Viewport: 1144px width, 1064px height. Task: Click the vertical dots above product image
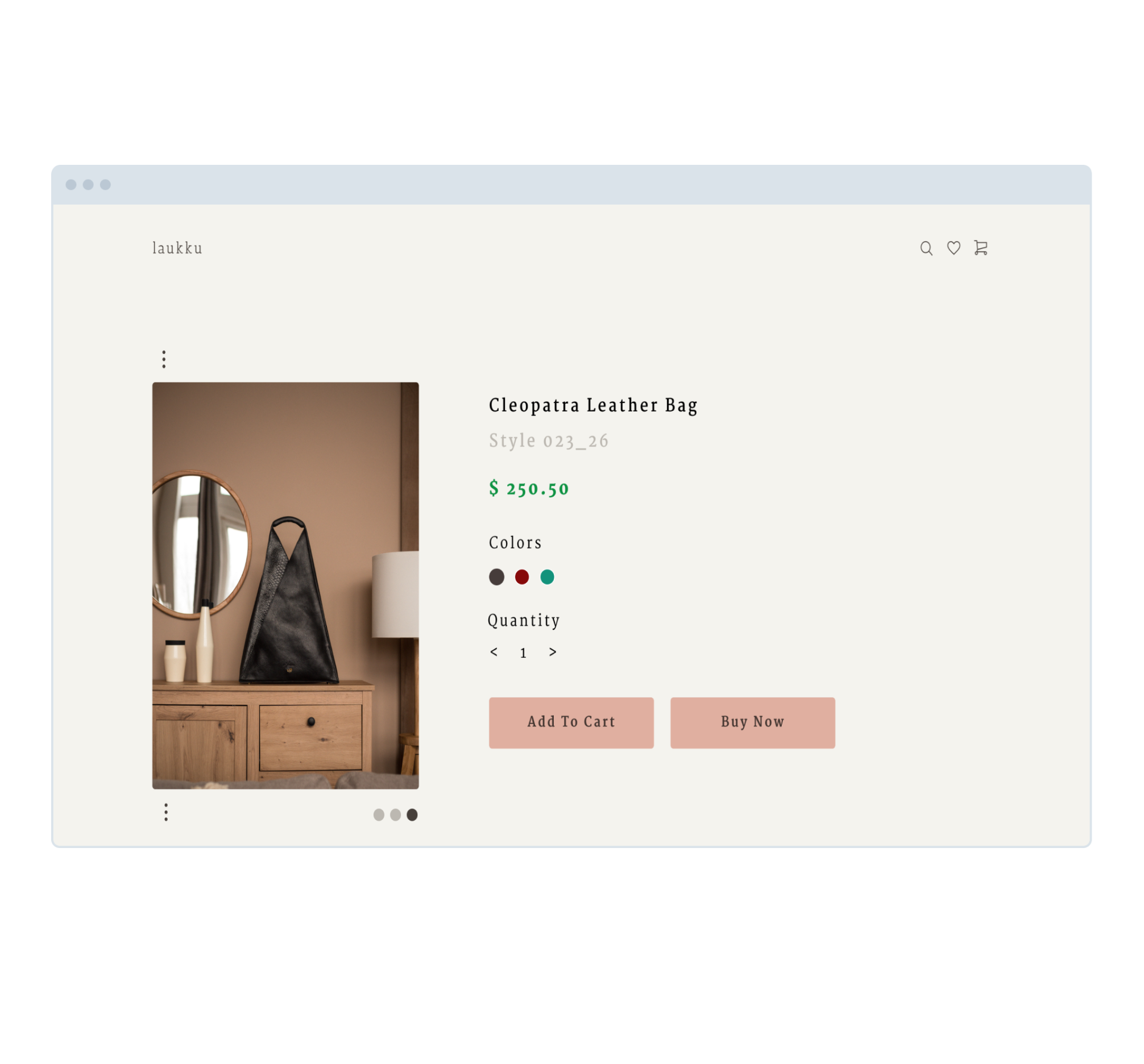[x=164, y=359]
